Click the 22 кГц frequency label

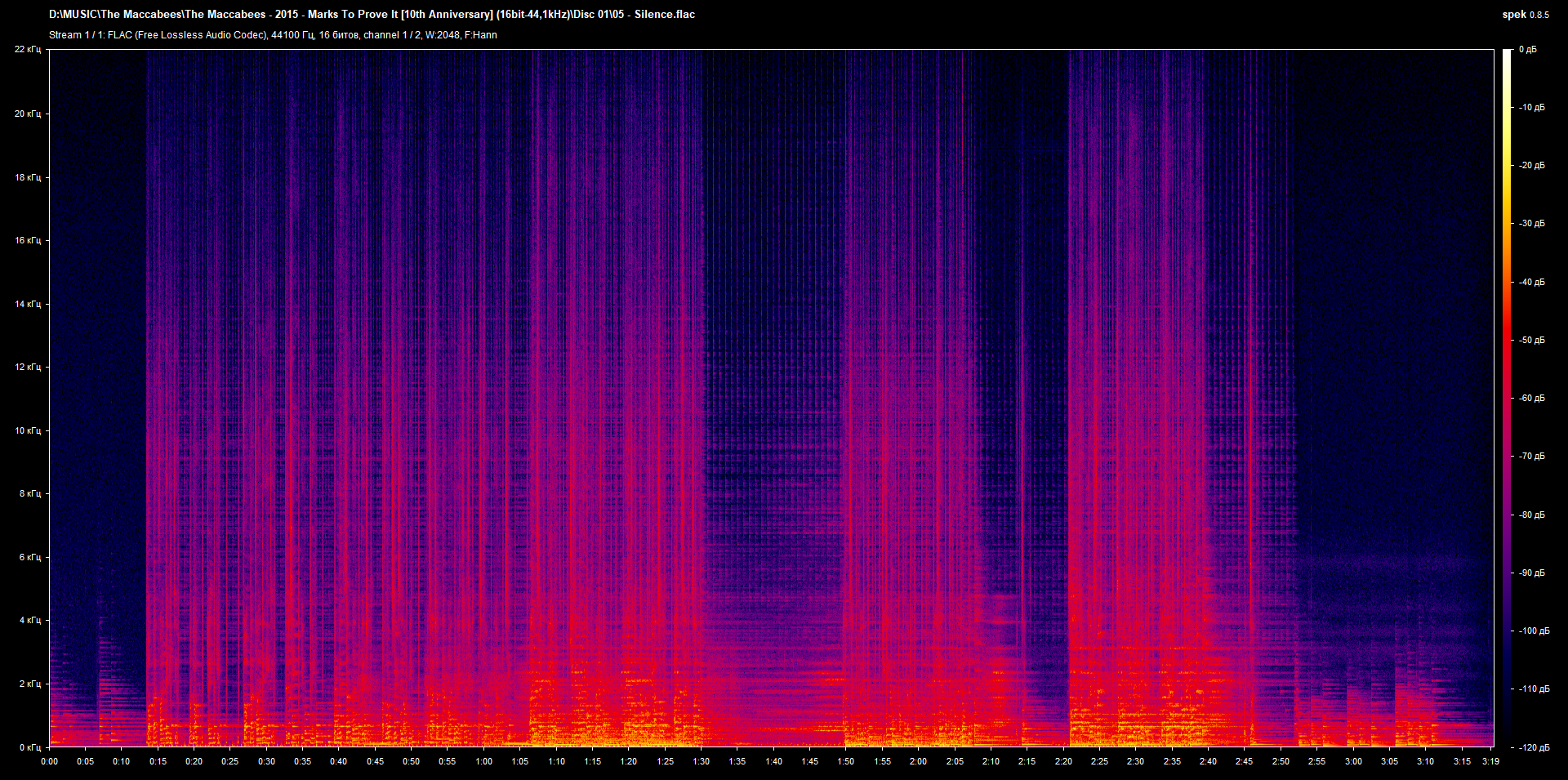(x=28, y=50)
